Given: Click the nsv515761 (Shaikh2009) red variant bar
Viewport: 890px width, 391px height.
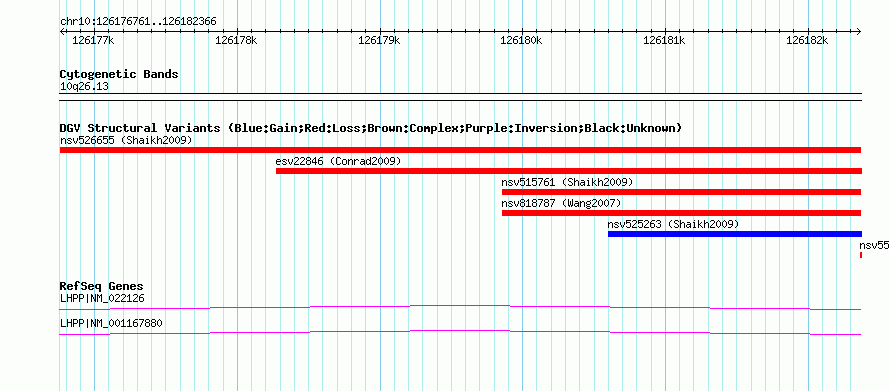Looking at the screenshot, I should pos(682,192).
